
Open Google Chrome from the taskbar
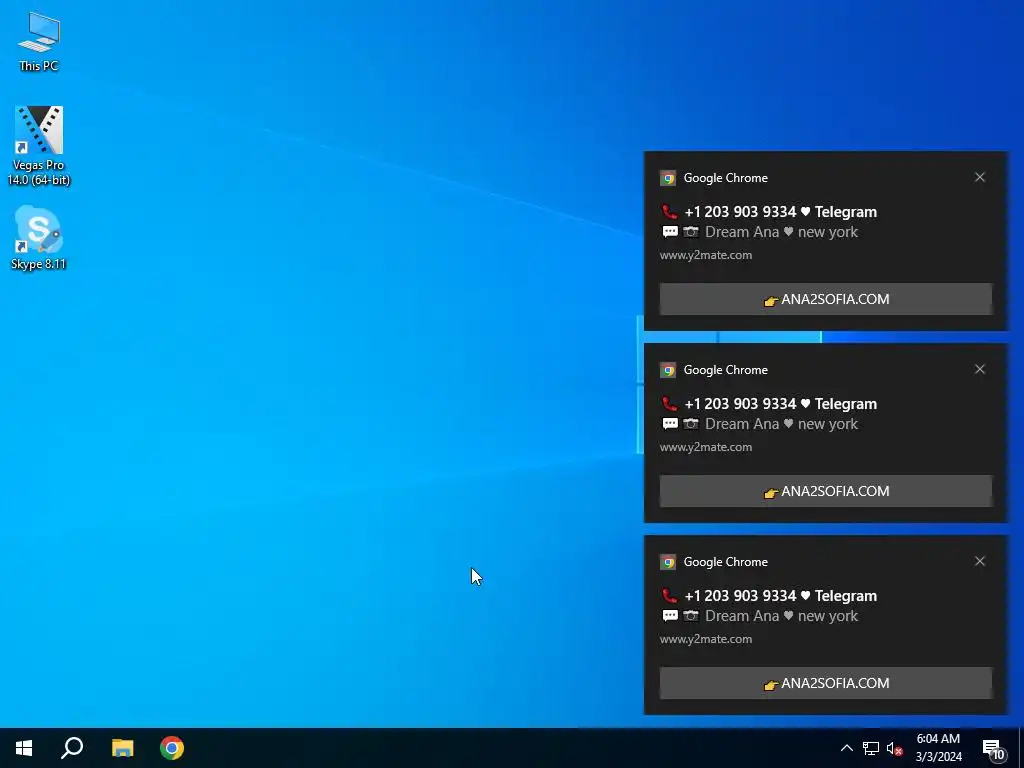click(x=172, y=748)
